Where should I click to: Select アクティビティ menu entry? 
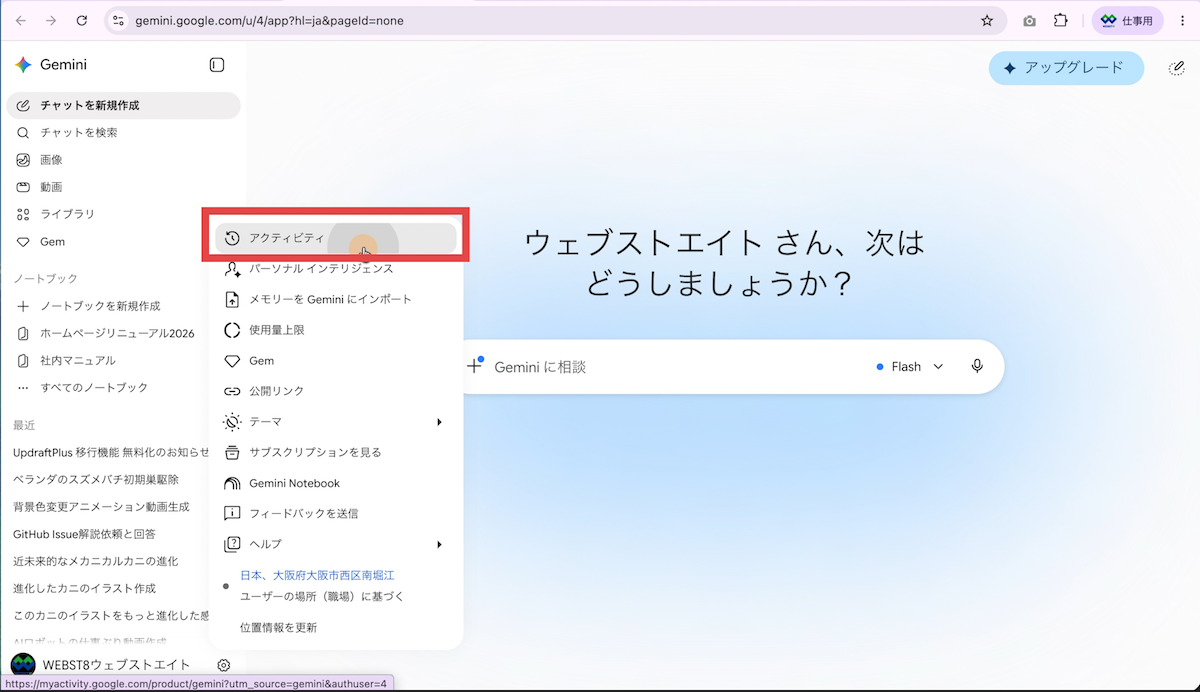click(336, 238)
